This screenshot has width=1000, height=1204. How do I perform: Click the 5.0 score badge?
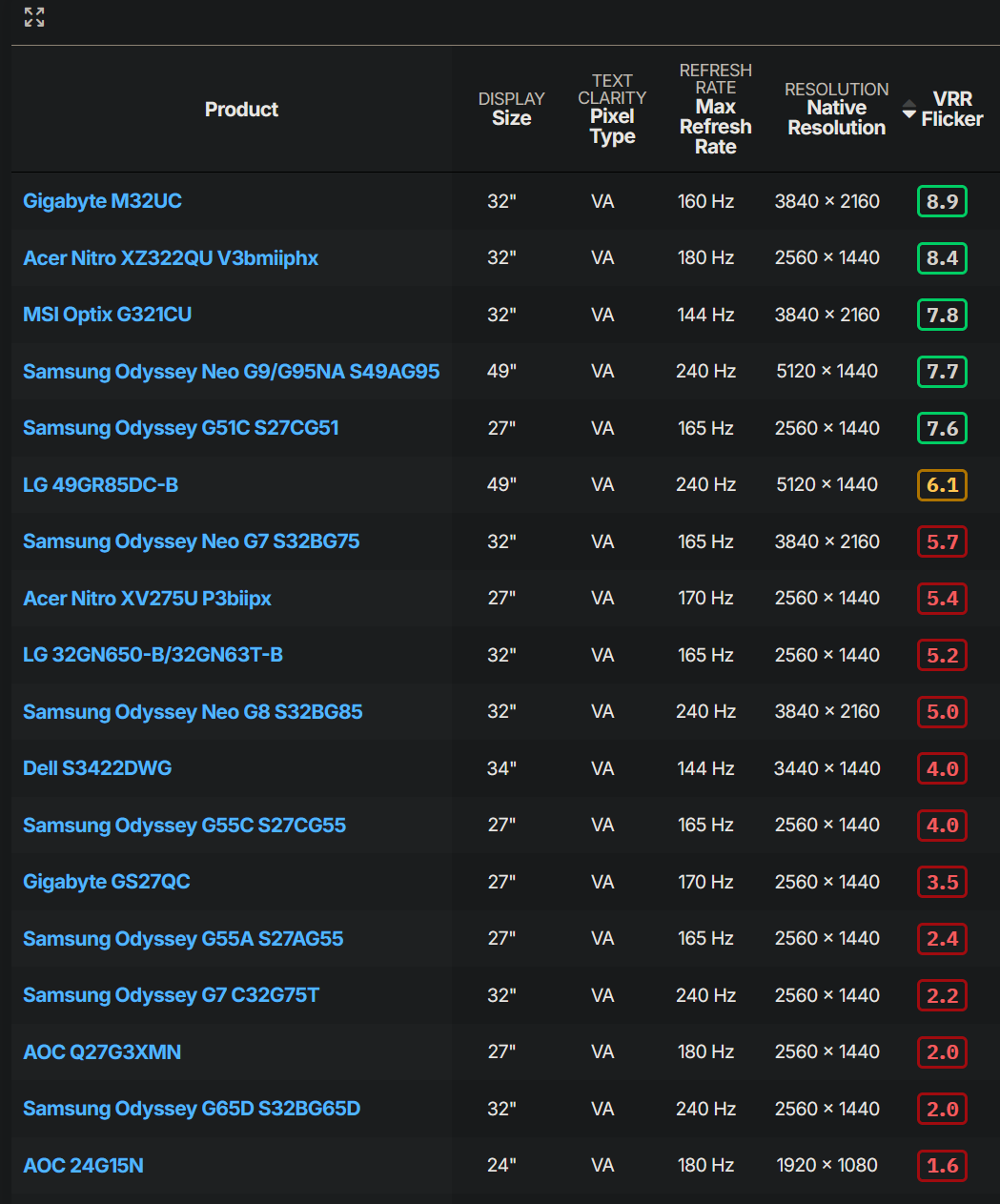click(x=942, y=712)
